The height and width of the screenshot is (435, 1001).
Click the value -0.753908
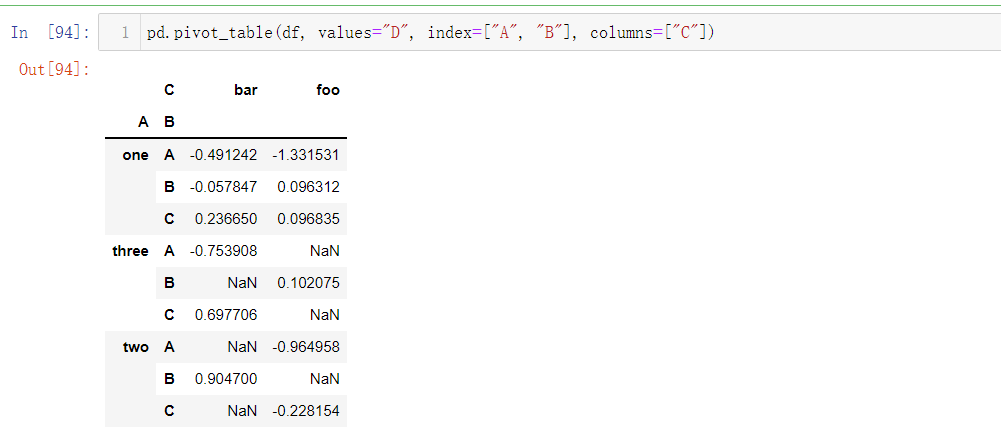click(x=223, y=251)
